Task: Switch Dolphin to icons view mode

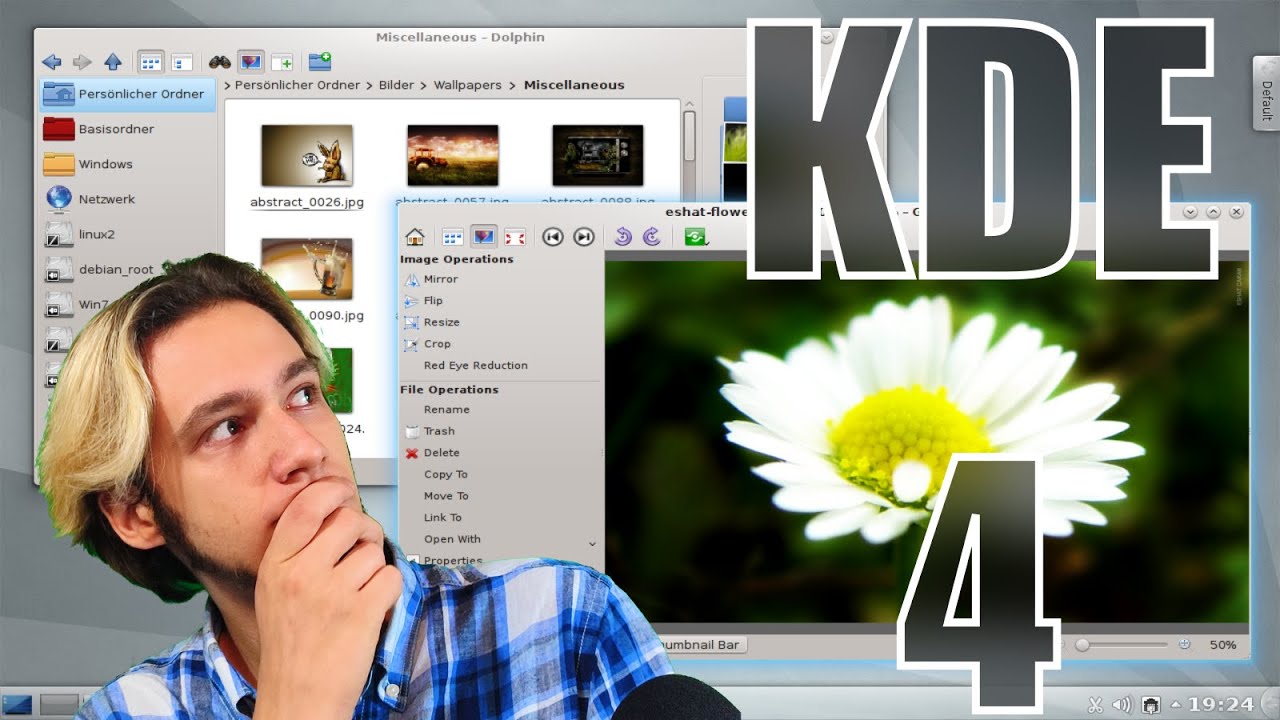Action: tap(150, 62)
